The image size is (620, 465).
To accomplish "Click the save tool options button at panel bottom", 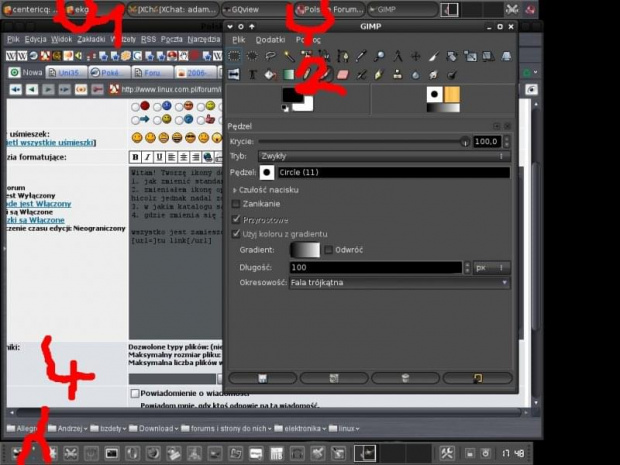I will click(x=263, y=378).
